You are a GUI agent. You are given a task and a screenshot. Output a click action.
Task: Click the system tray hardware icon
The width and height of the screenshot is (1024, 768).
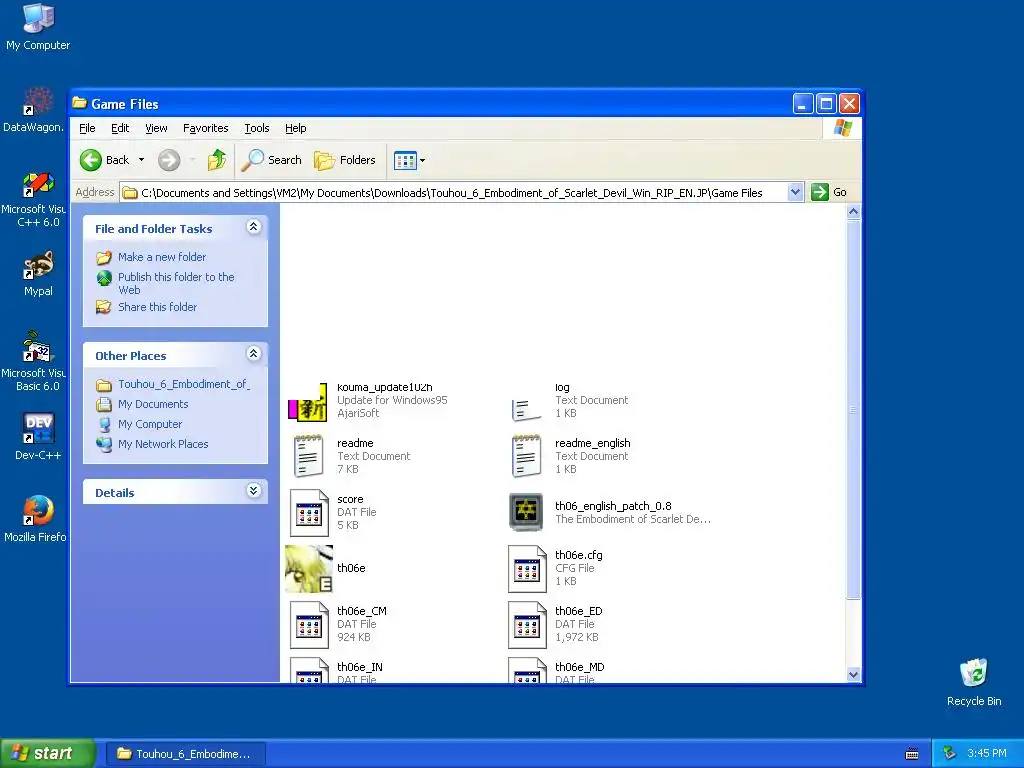pyautogui.click(x=950, y=754)
